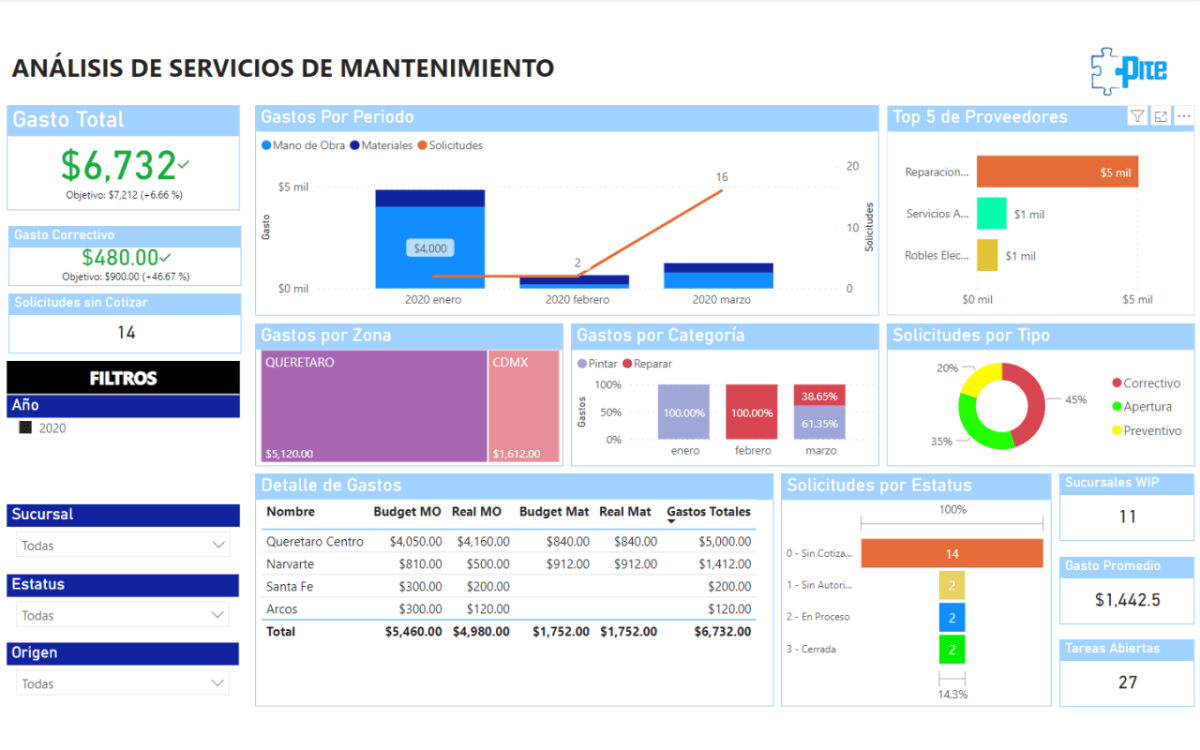Sort the table by Gastos Totales column
Viewport: 1200px width, 750px height.
(x=708, y=511)
